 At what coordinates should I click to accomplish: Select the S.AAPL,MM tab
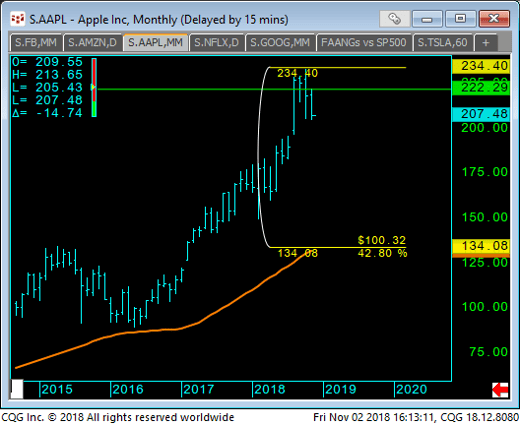(x=155, y=43)
